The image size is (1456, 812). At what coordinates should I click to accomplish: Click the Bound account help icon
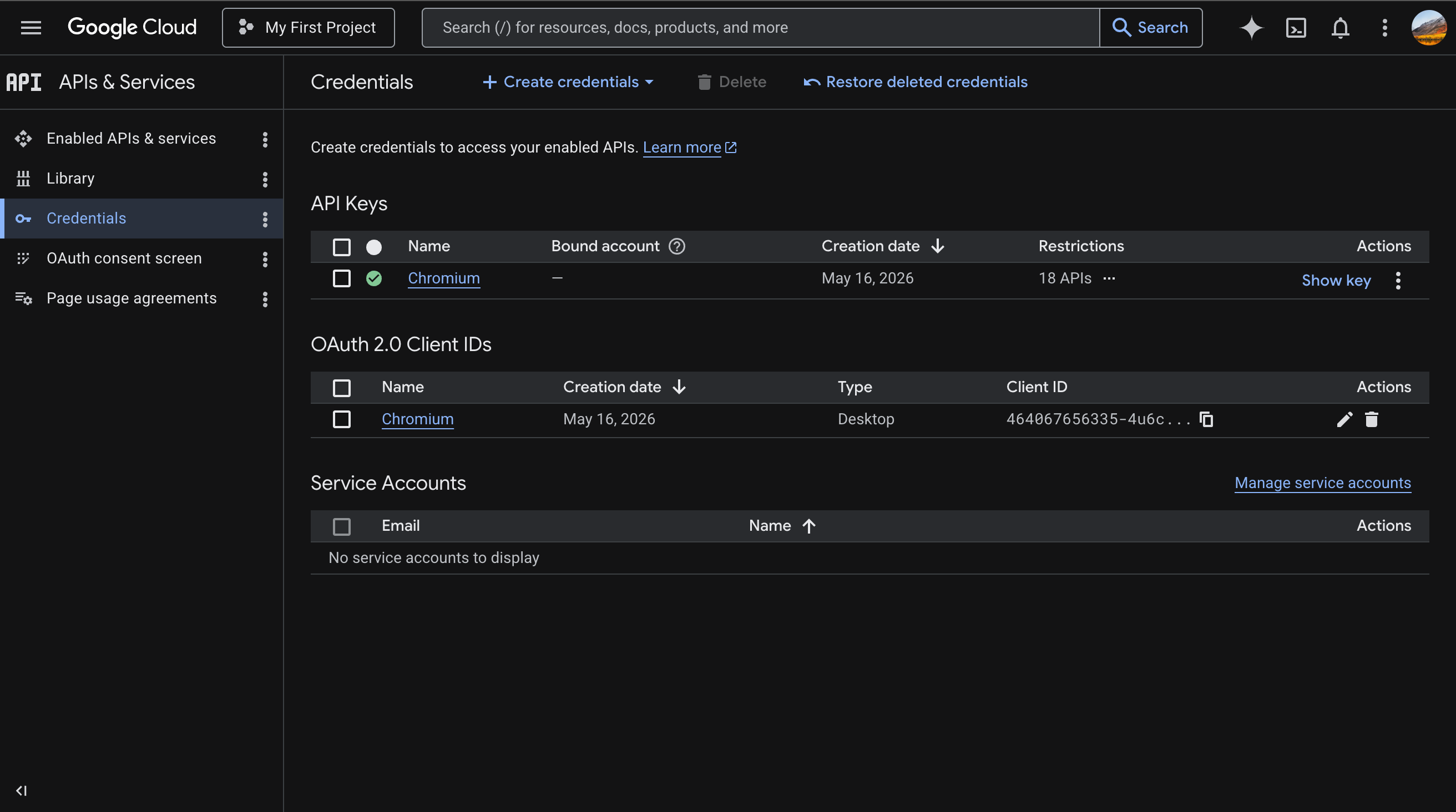[676, 246]
